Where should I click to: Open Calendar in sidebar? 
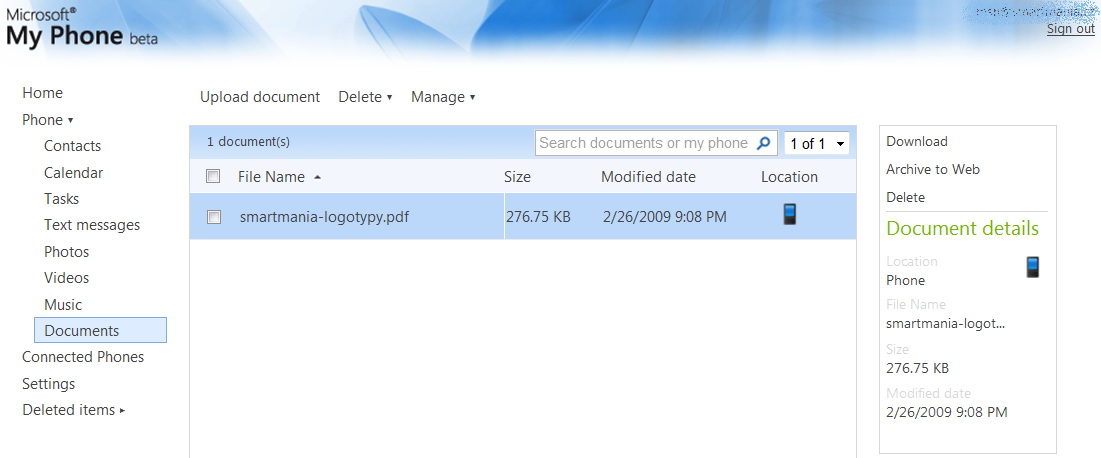tap(74, 173)
